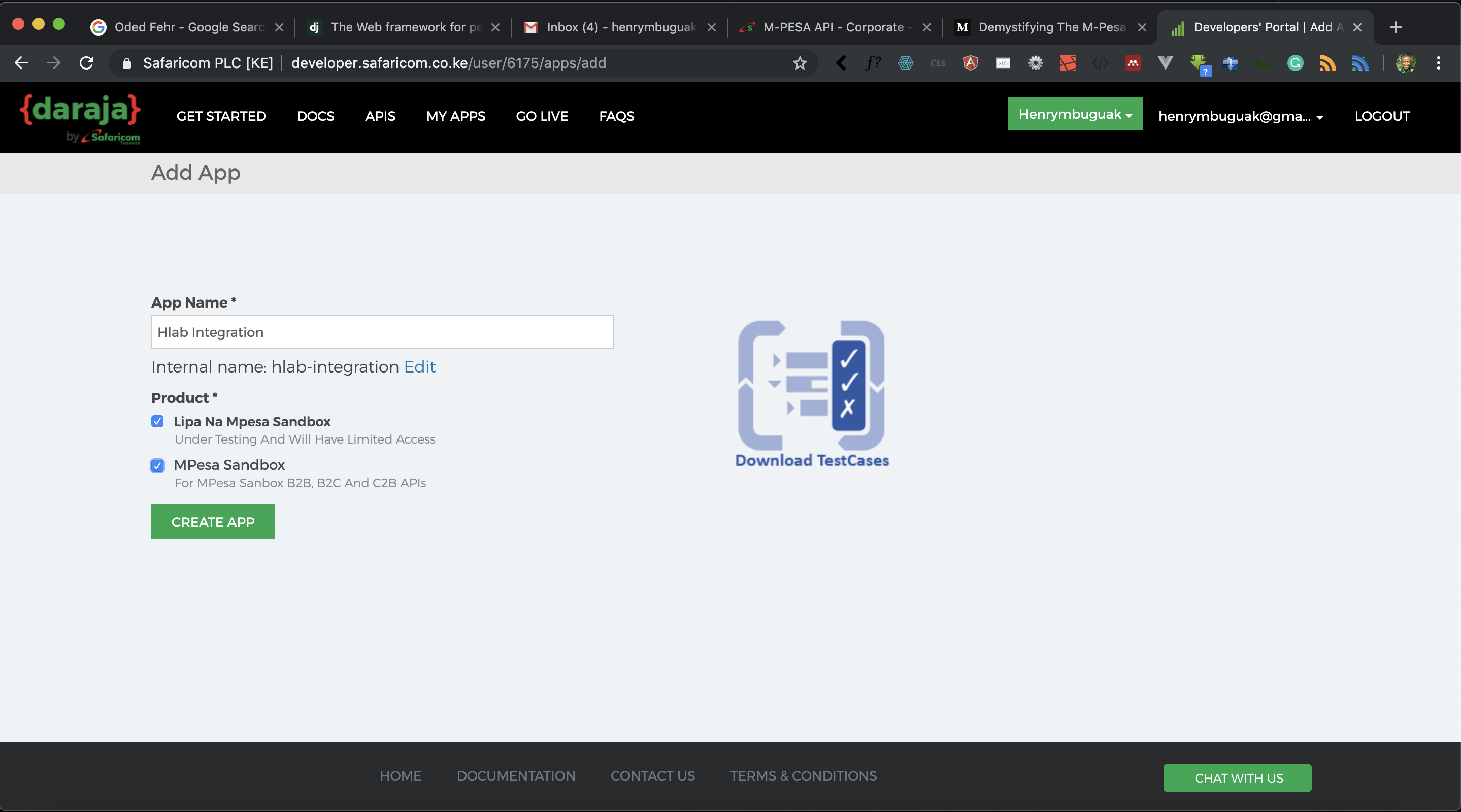Screen dimensions: 1461x812
Task: Click the App Name input field
Action: tap(382, 332)
